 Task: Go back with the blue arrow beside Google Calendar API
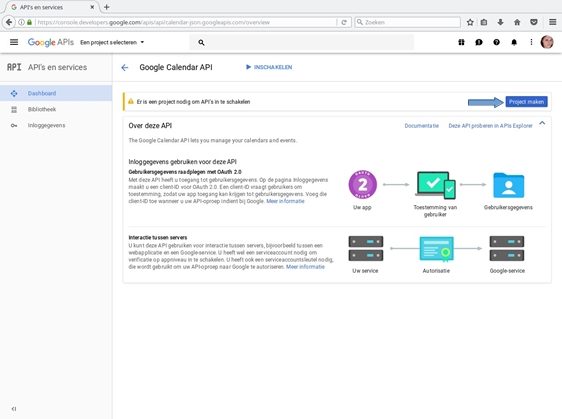[x=125, y=67]
